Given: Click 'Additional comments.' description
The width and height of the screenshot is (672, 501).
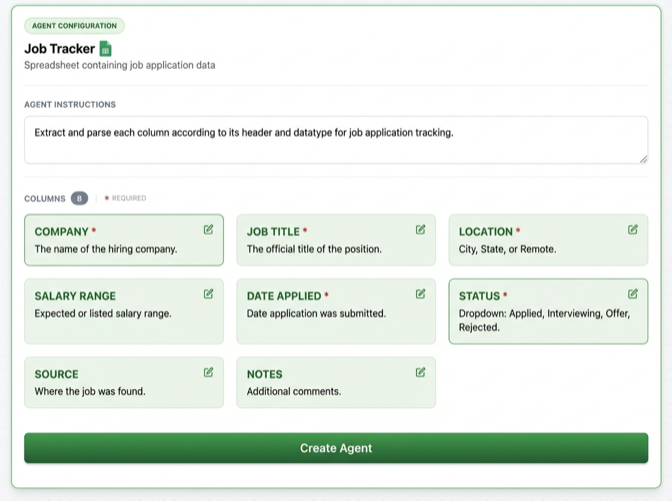Looking at the screenshot, I should (294, 391).
